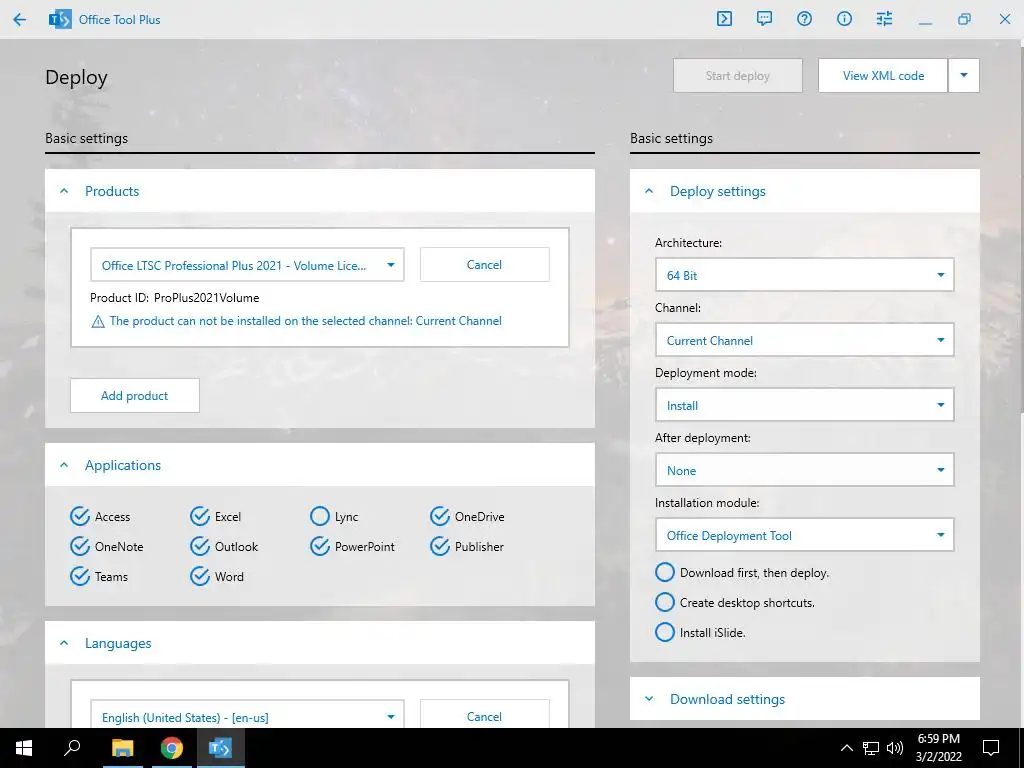The image size is (1024, 768).
Task: Uncheck the Outlook application
Action: 200,547
